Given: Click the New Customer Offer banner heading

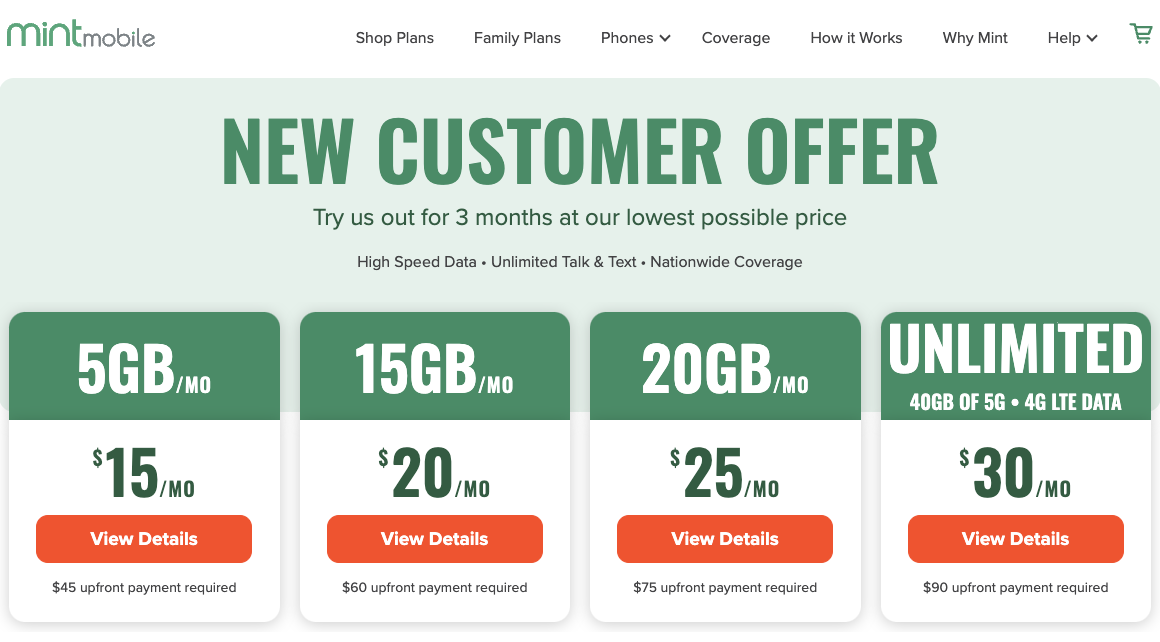Looking at the screenshot, I should 580,152.
